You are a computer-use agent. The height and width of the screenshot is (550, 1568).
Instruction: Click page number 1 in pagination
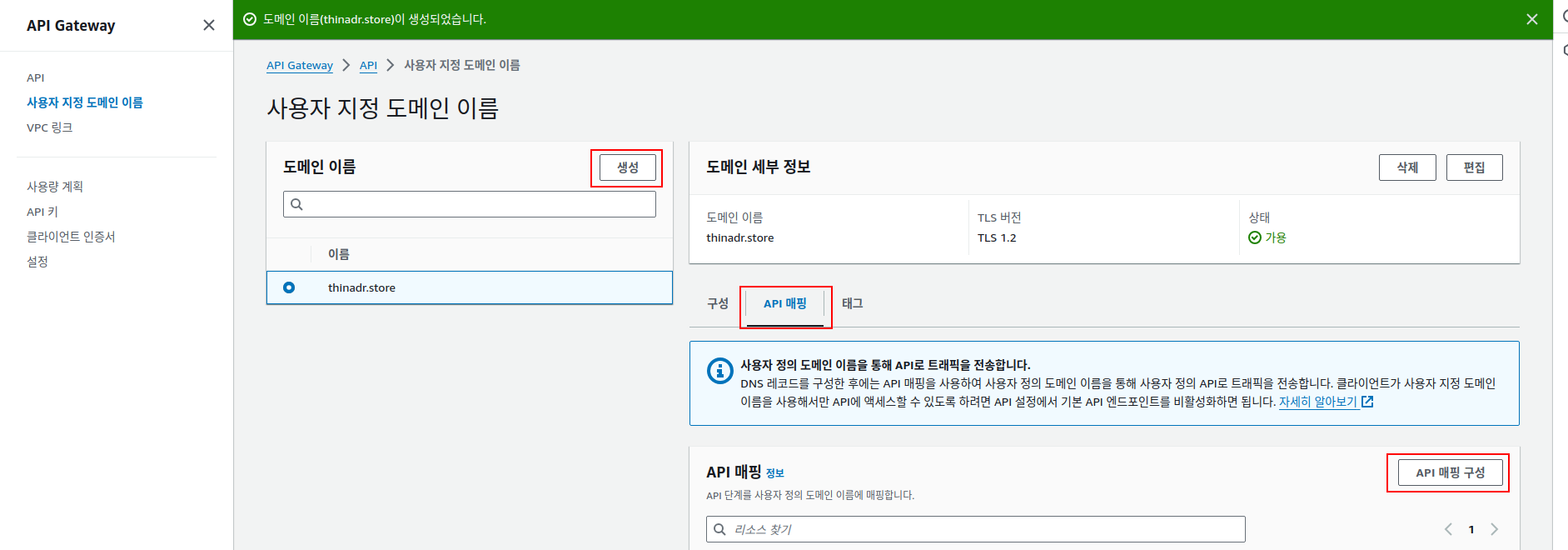pos(1471,529)
